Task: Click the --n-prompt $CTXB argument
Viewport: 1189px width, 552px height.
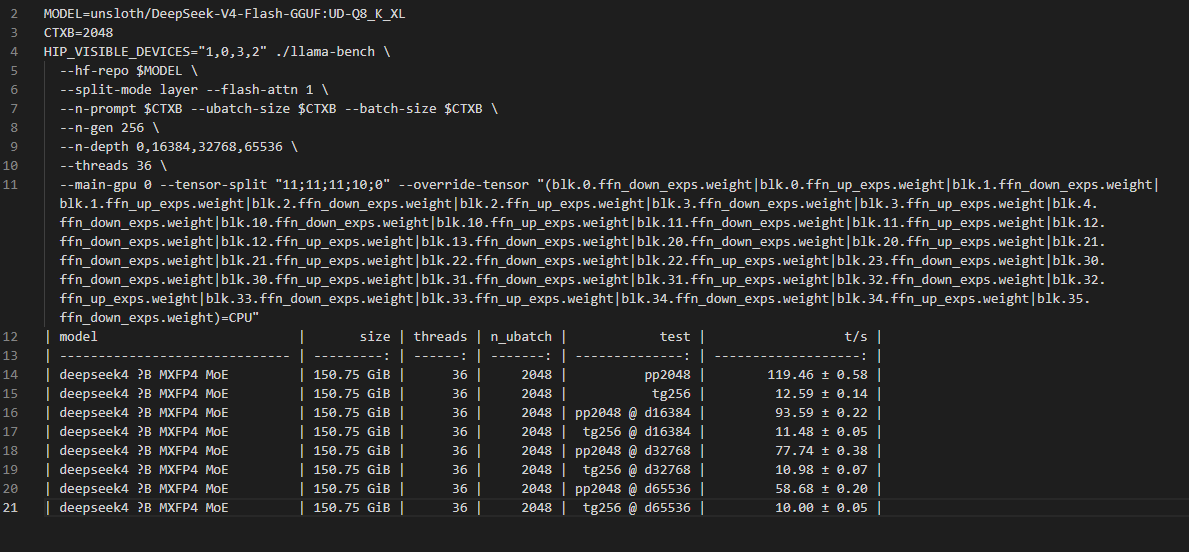Action: point(121,108)
